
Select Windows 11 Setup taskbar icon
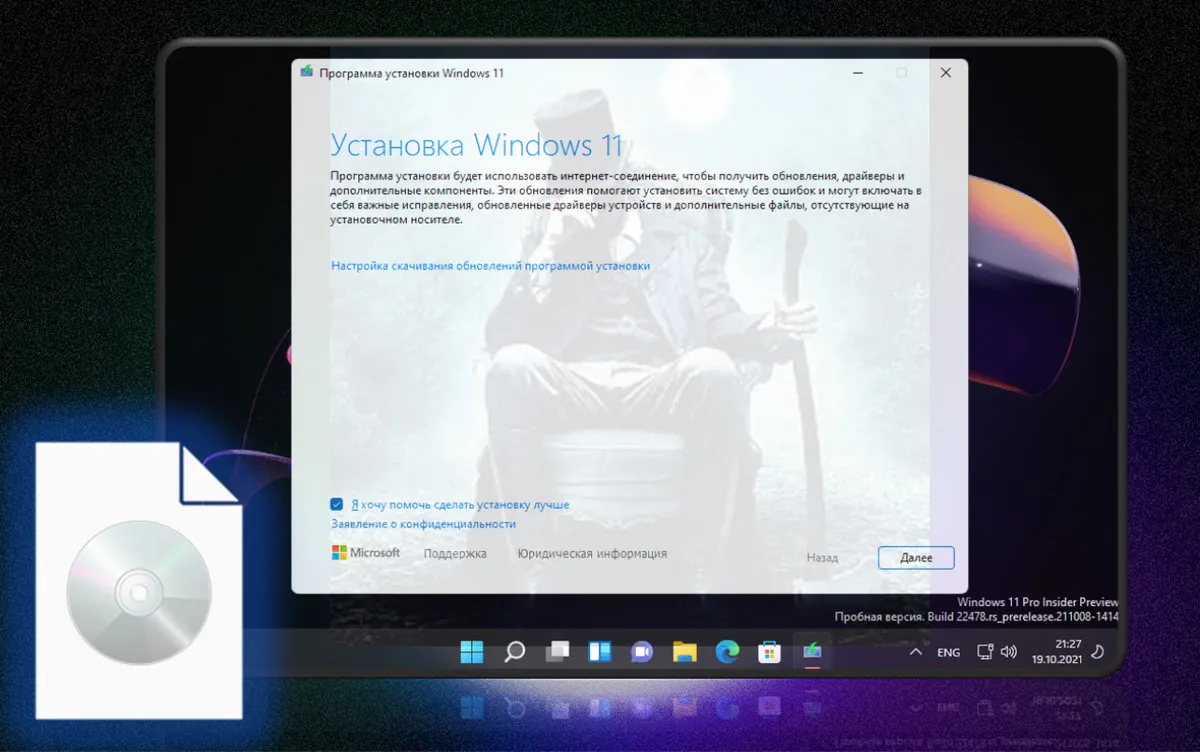click(x=812, y=652)
